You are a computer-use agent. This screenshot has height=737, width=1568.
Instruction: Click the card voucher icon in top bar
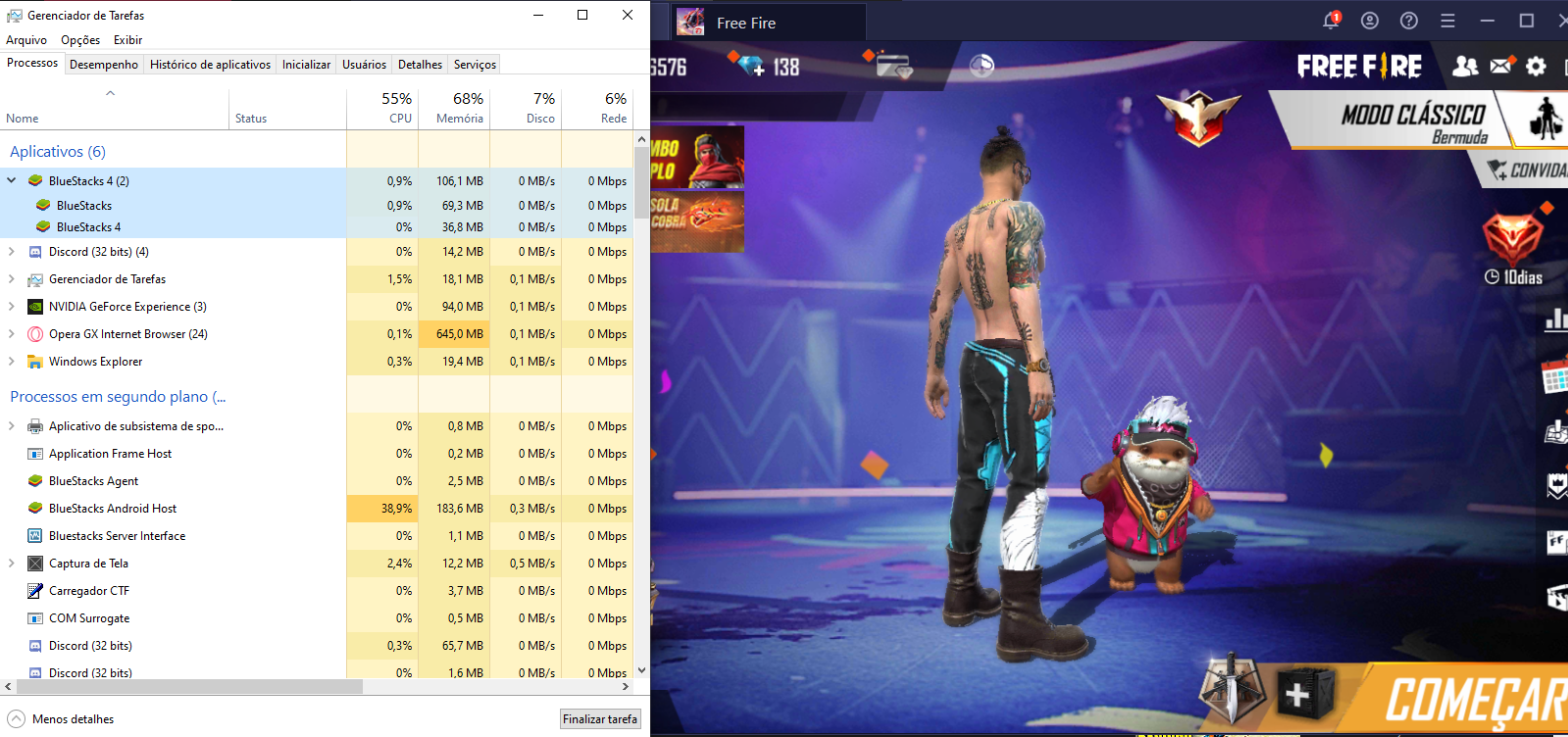[892, 66]
